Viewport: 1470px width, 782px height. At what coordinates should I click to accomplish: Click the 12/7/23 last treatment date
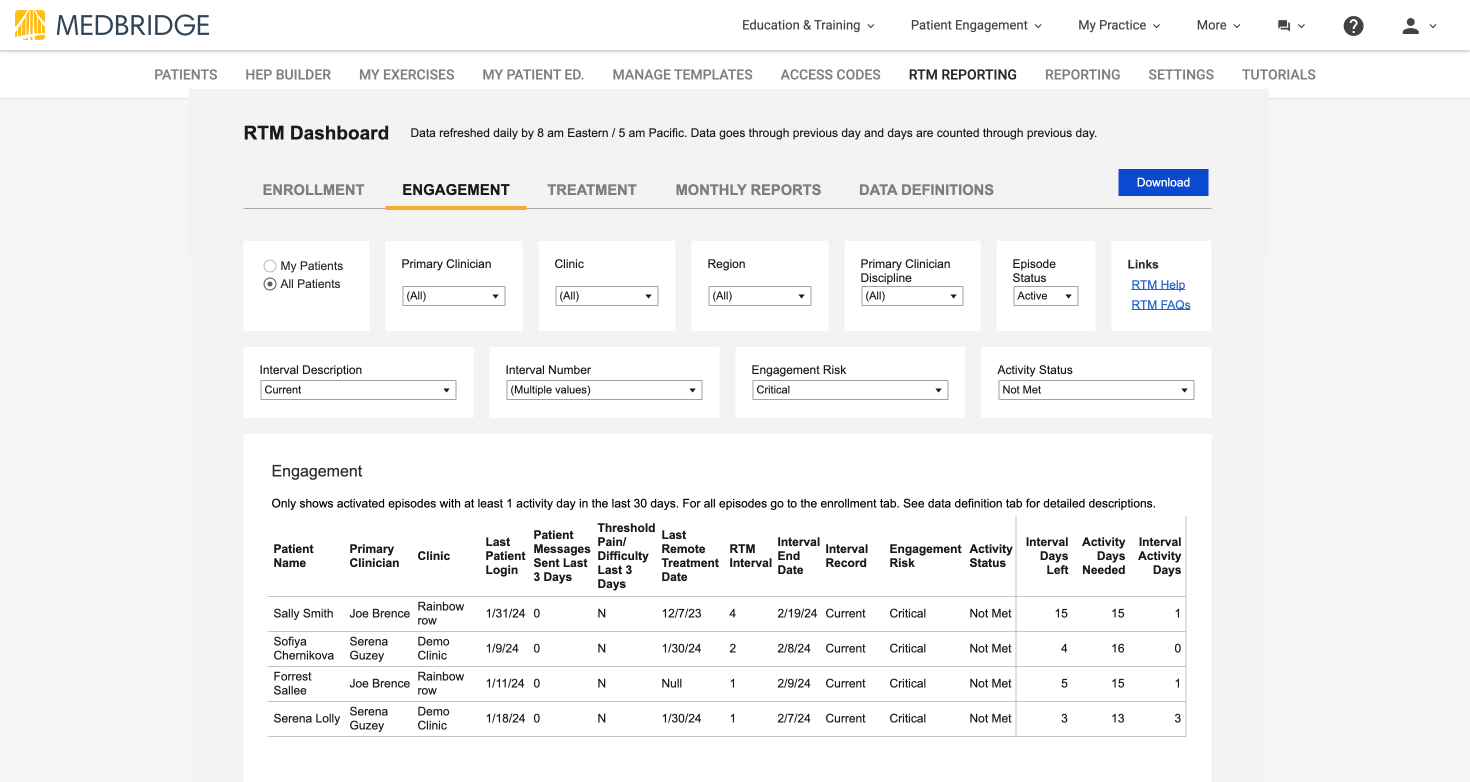coord(681,614)
